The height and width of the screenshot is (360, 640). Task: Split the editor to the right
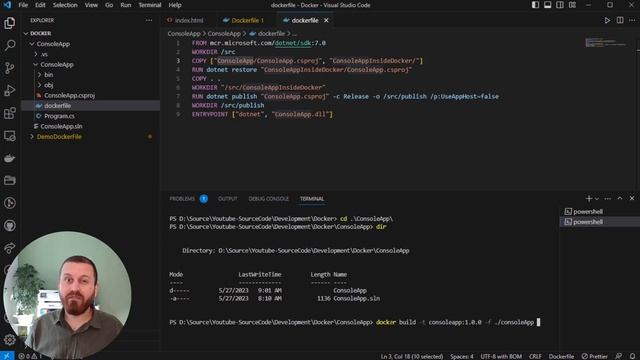(x=620, y=20)
